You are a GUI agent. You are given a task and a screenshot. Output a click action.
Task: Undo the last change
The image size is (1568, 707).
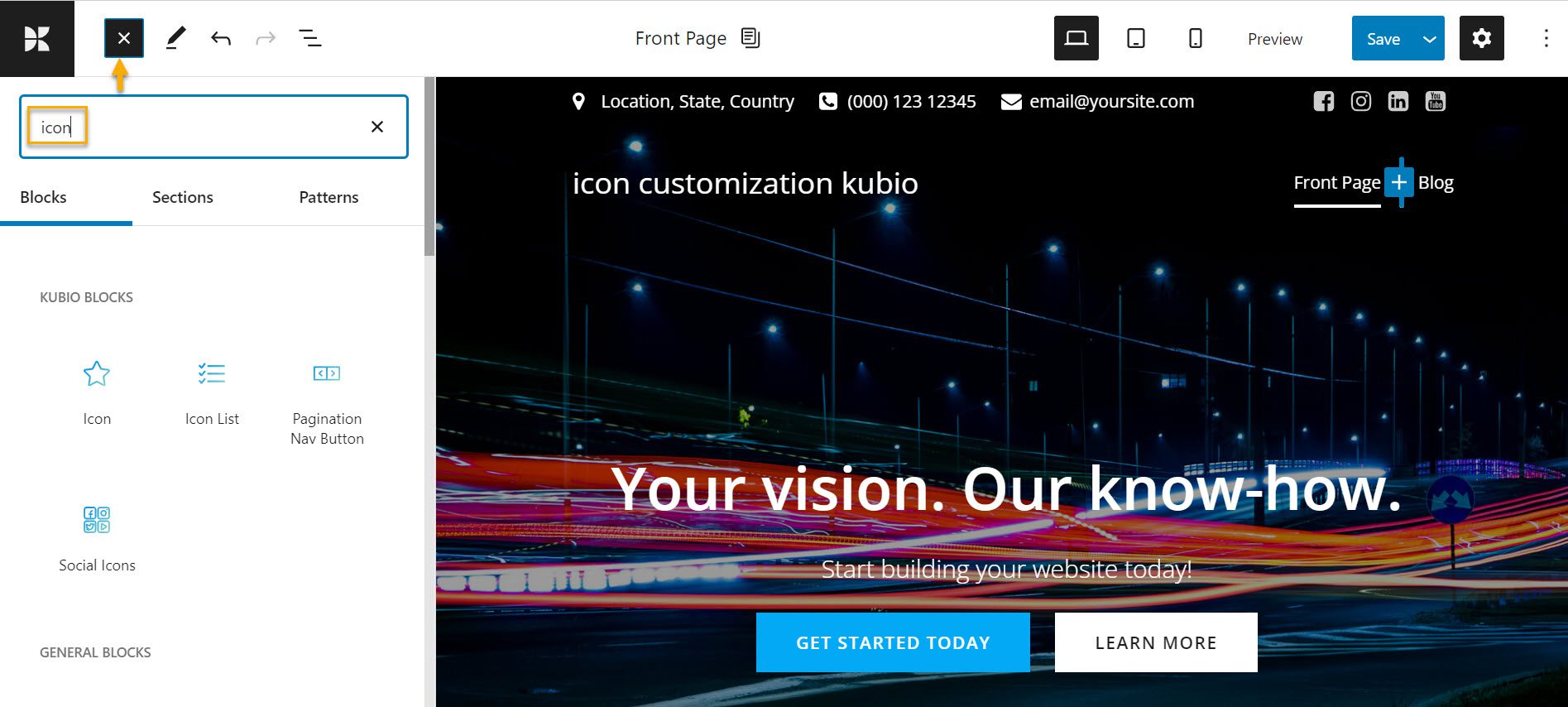pos(221,38)
